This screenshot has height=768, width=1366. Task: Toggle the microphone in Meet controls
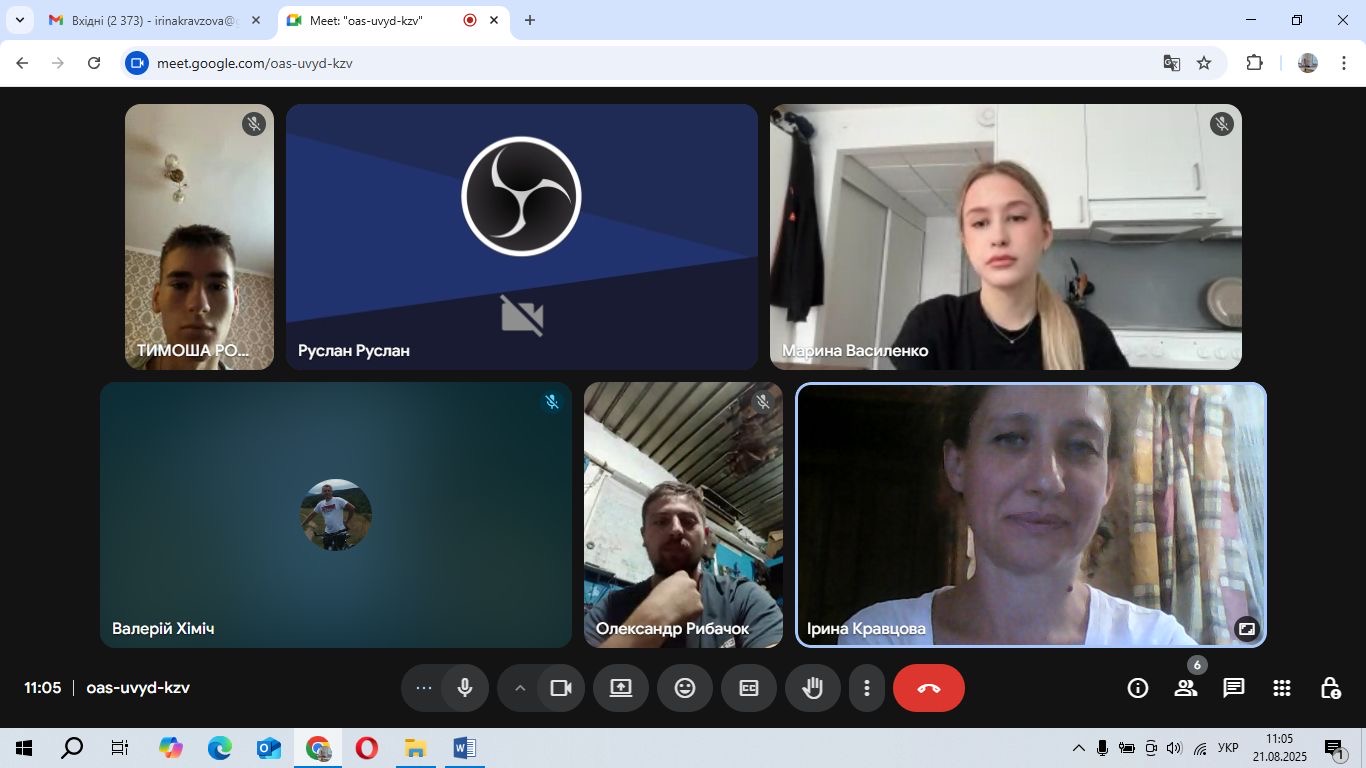coord(465,688)
